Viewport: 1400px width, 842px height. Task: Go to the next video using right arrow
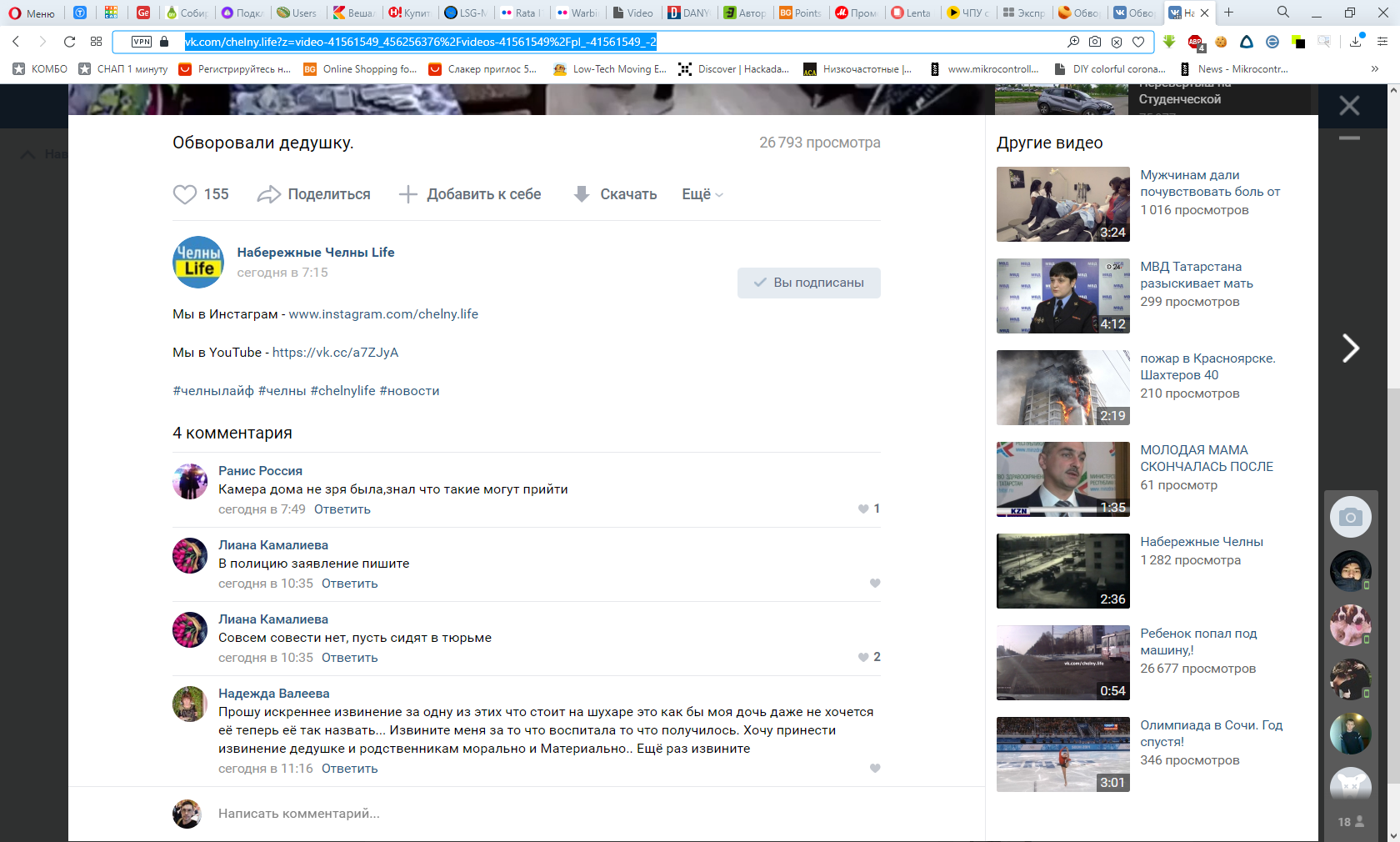(1350, 348)
